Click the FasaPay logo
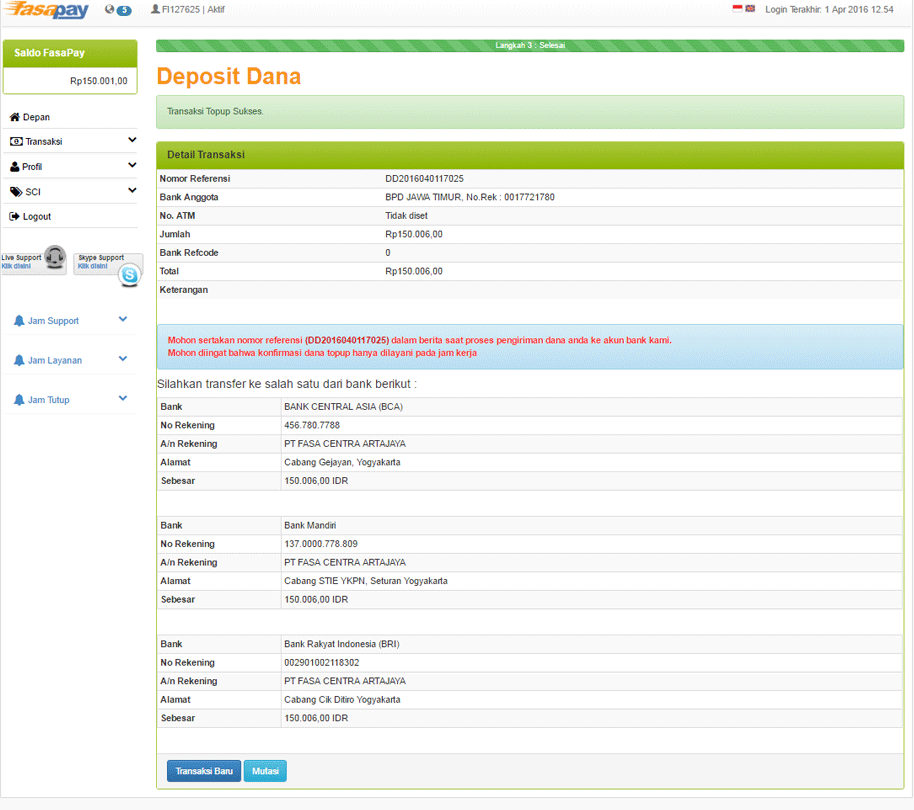The image size is (914, 810). click(x=47, y=10)
